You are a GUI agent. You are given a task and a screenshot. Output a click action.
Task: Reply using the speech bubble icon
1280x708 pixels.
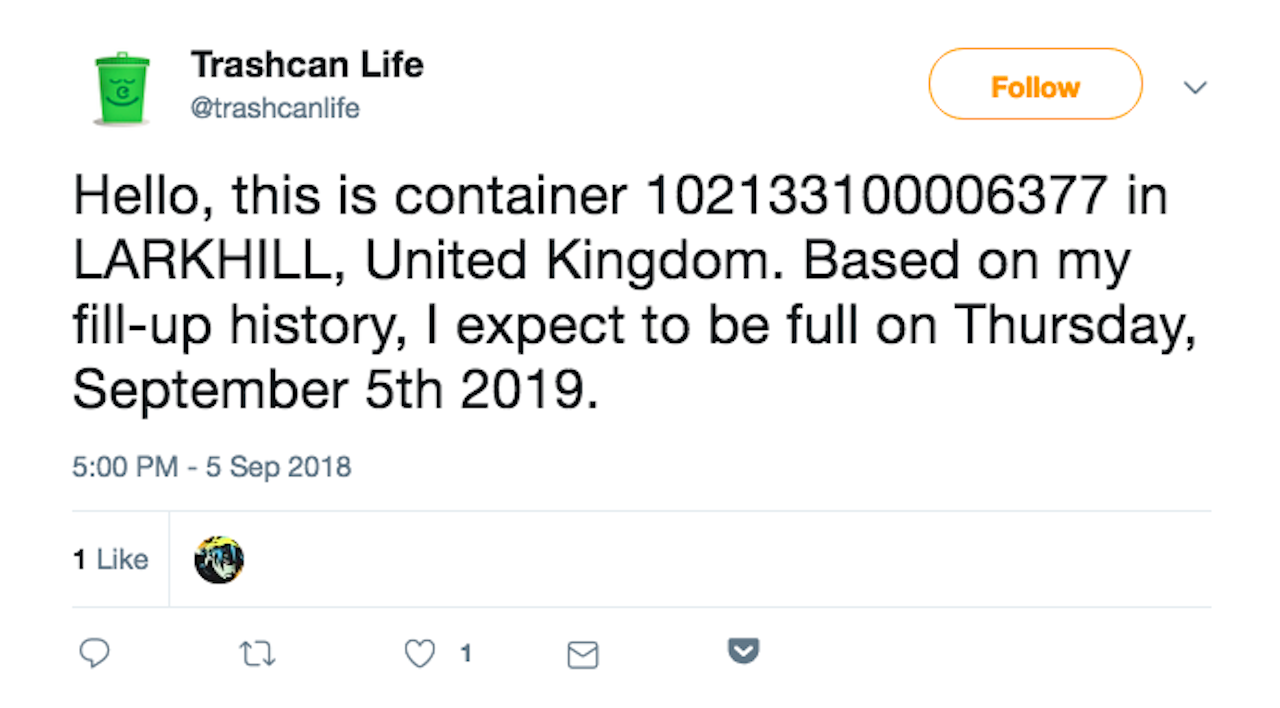[x=95, y=653]
